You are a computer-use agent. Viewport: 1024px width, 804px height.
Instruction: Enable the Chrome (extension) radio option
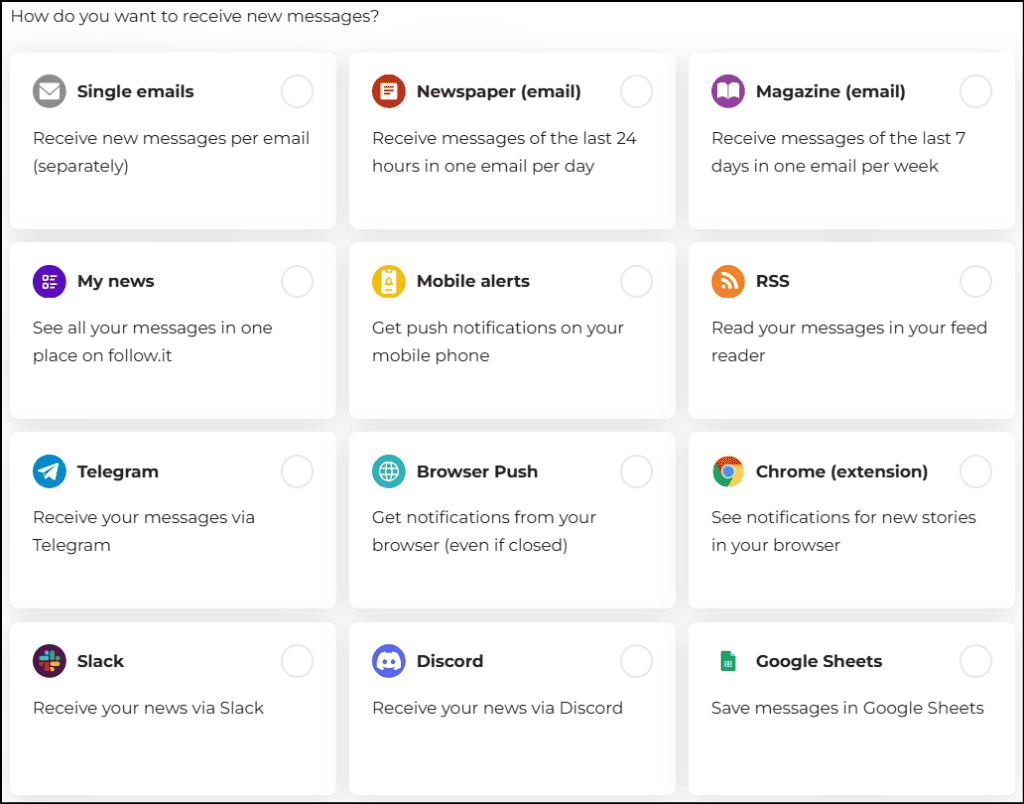click(976, 472)
